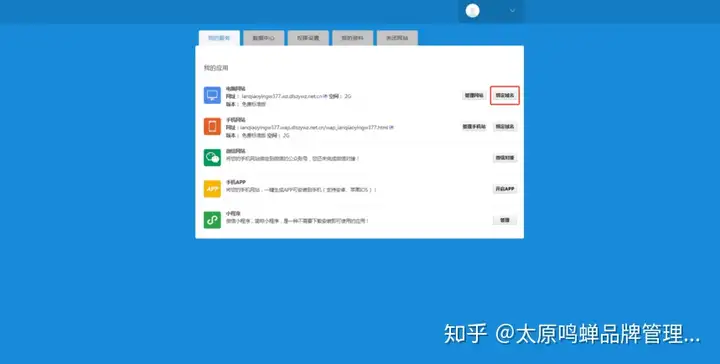The width and height of the screenshot is (720, 364).
Task: Click 管理 button in mini program row
Action: (x=505, y=220)
